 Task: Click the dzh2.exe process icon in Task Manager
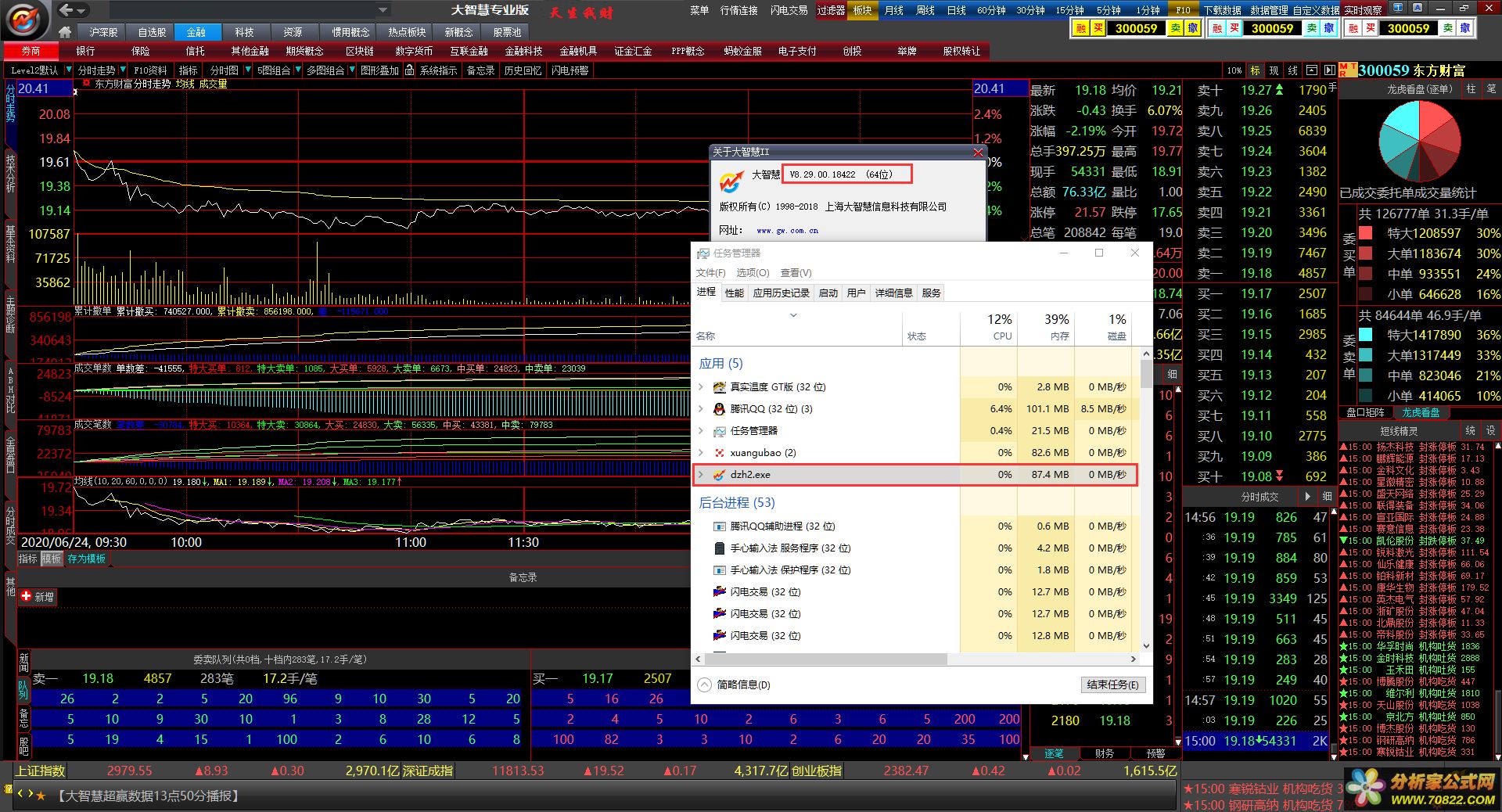[x=719, y=475]
